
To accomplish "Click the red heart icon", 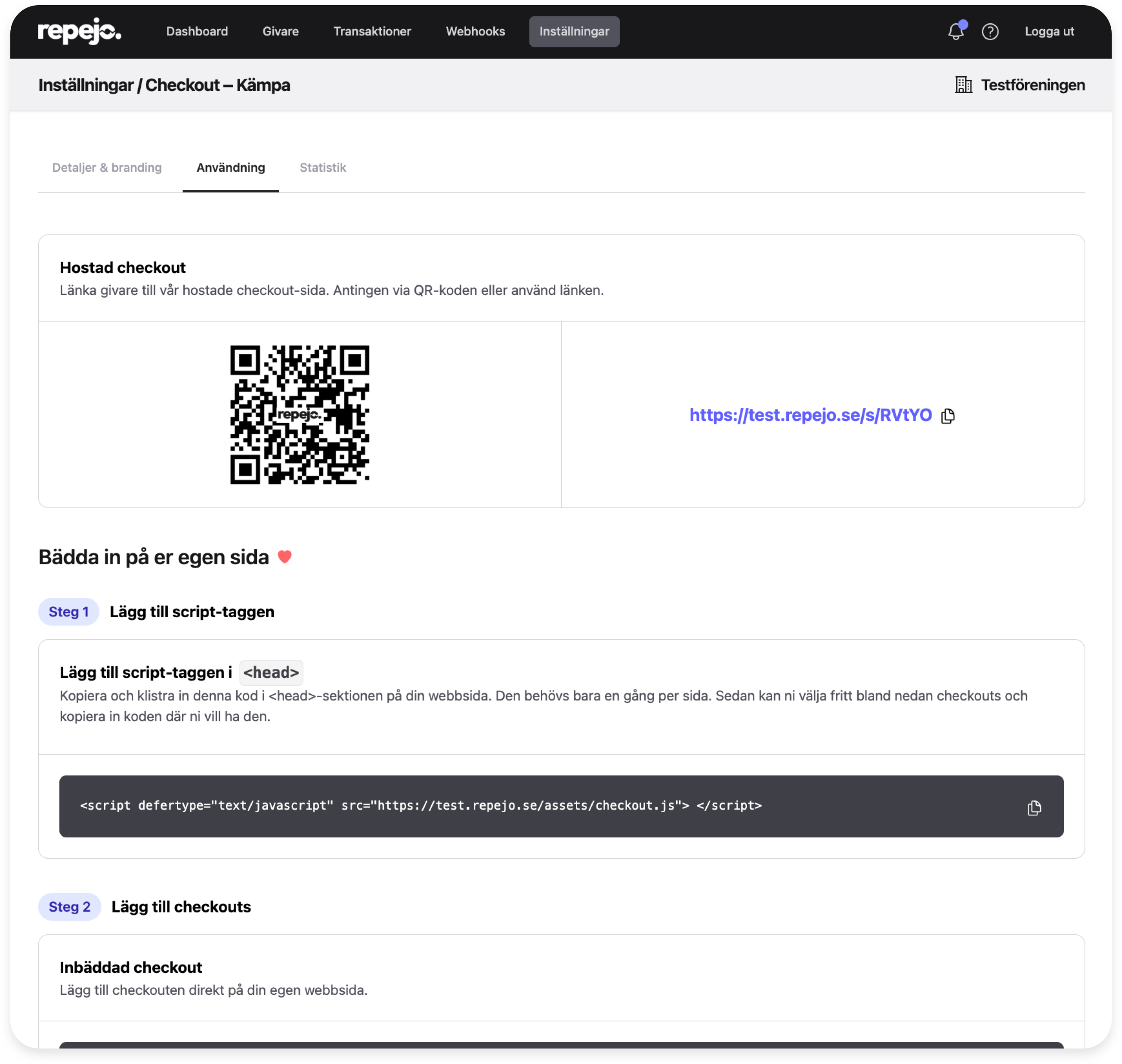I will (x=285, y=557).
